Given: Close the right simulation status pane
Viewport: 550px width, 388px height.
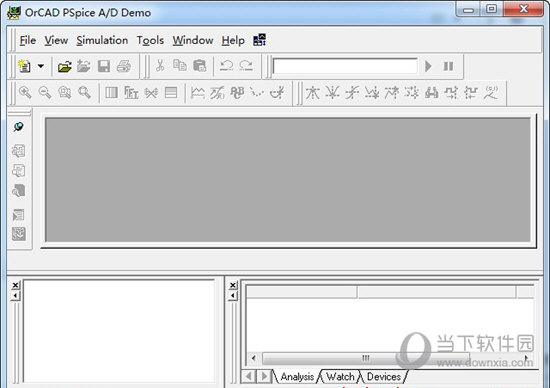Looking at the screenshot, I should click(233, 286).
